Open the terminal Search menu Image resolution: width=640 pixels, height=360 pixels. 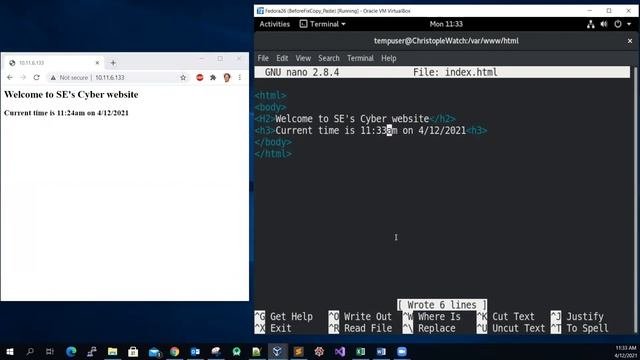tap(329, 58)
